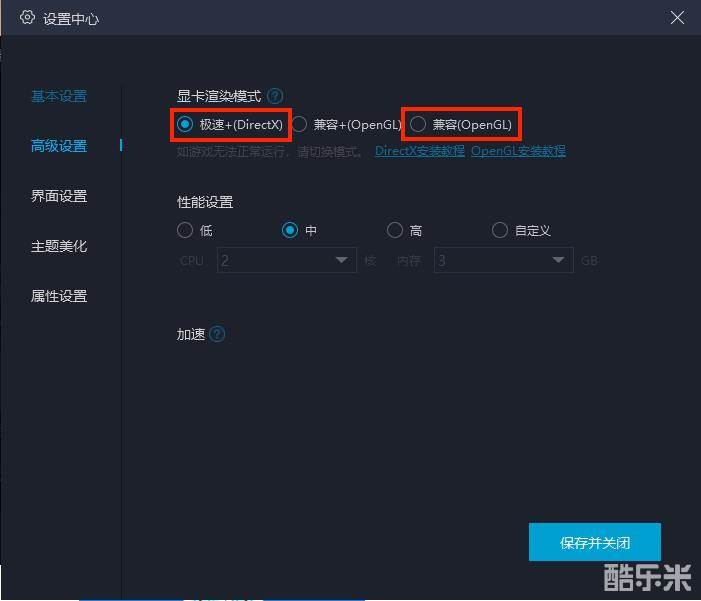Click the help icon next to 加速
This screenshot has width=701, height=601.
tap(217, 334)
